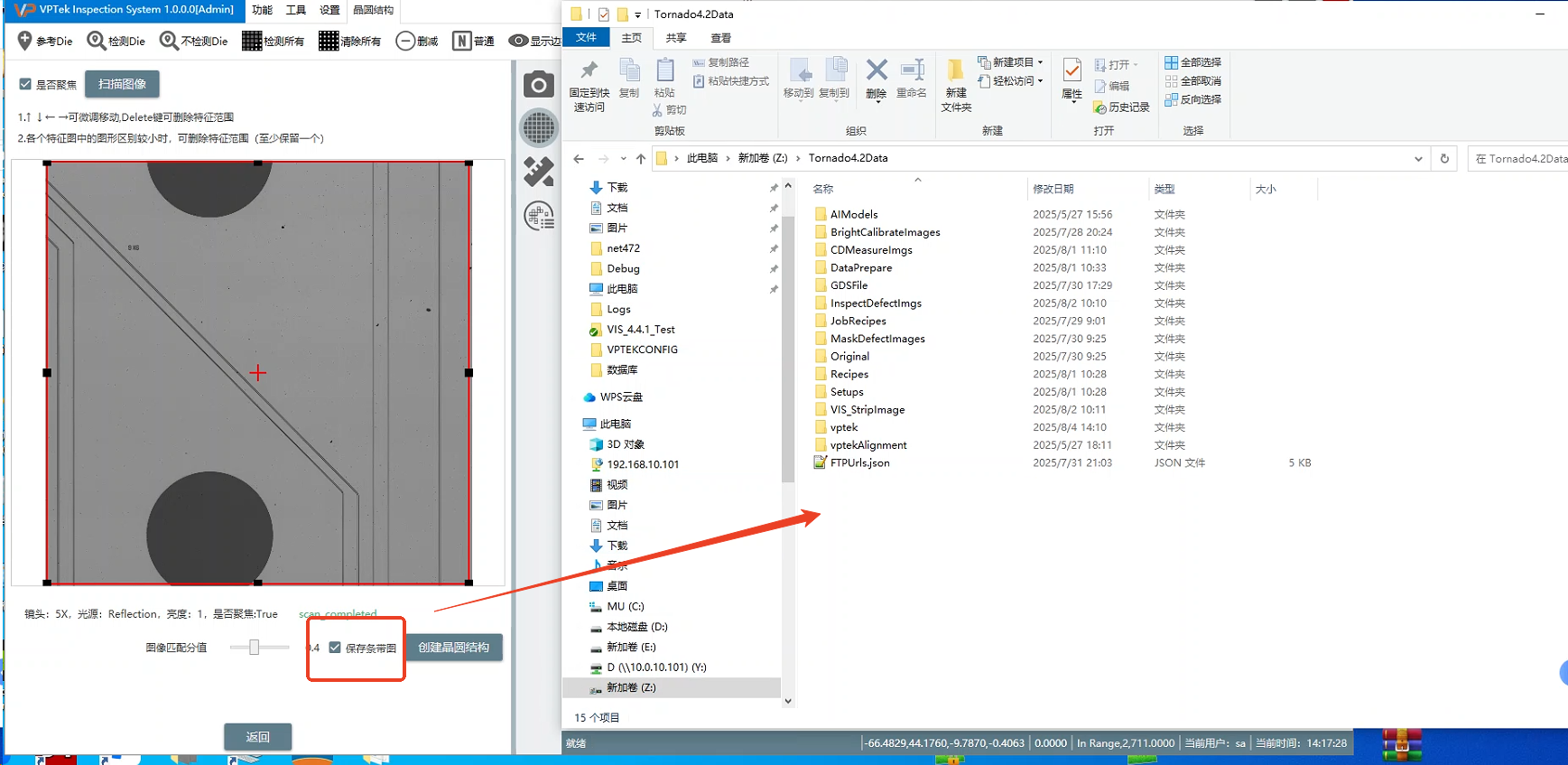1568x765 pixels.
Task: Select the 检测Die magnifier tool
Action: pyautogui.click(x=116, y=41)
